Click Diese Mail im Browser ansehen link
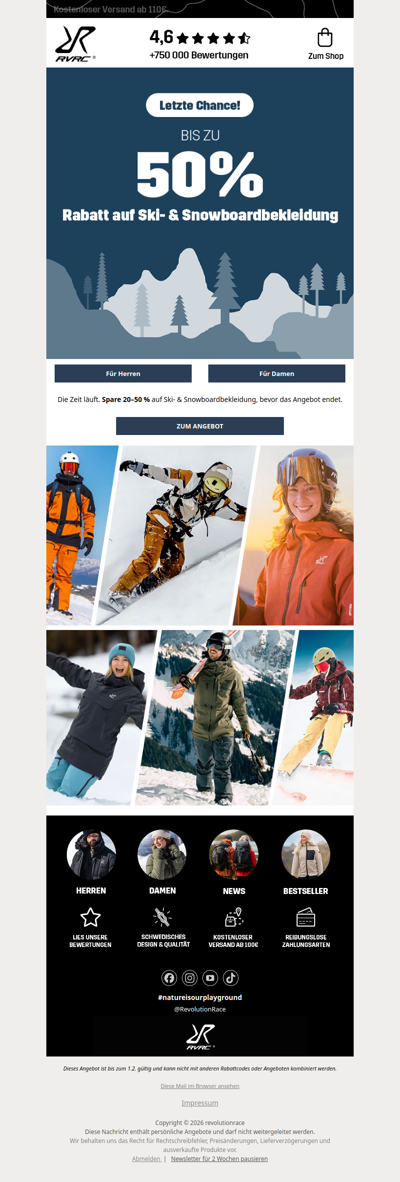Image resolution: width=400 pixels, height=1182 pixels. pos(200,1086)
